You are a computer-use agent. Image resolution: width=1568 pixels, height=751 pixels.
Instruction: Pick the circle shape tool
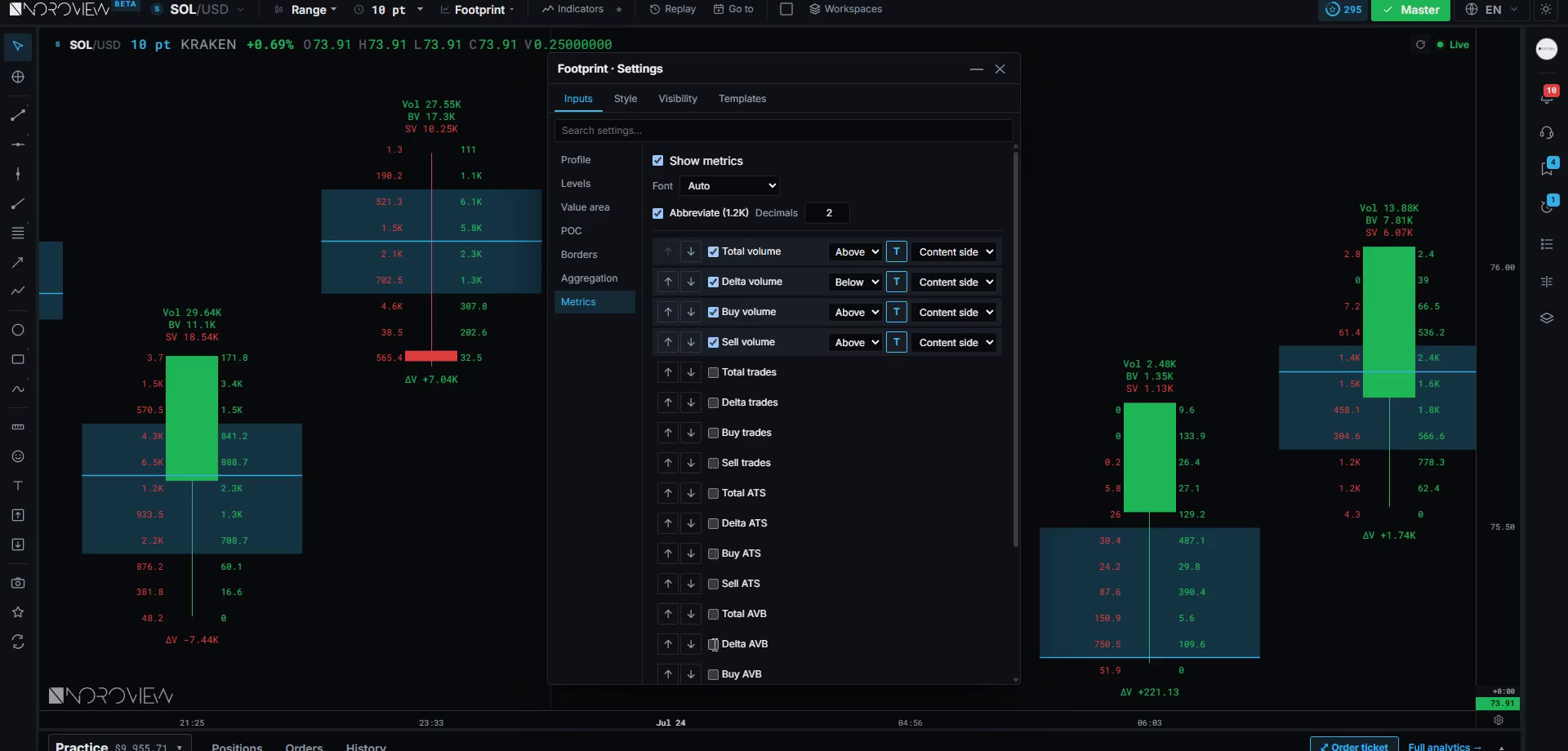pyautogui.click(x=18, y=330)
